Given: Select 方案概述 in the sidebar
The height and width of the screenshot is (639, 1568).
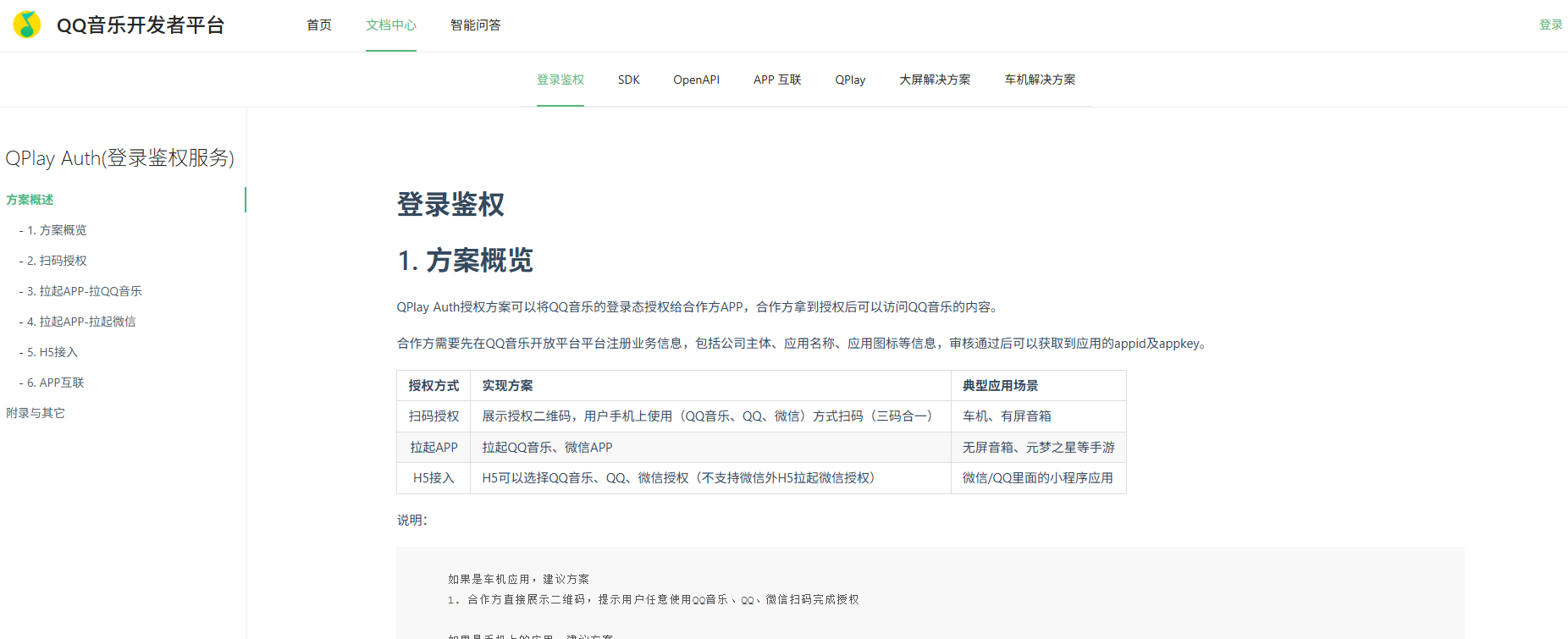Looking at the screenshot, I should click(x=30, y=200).
